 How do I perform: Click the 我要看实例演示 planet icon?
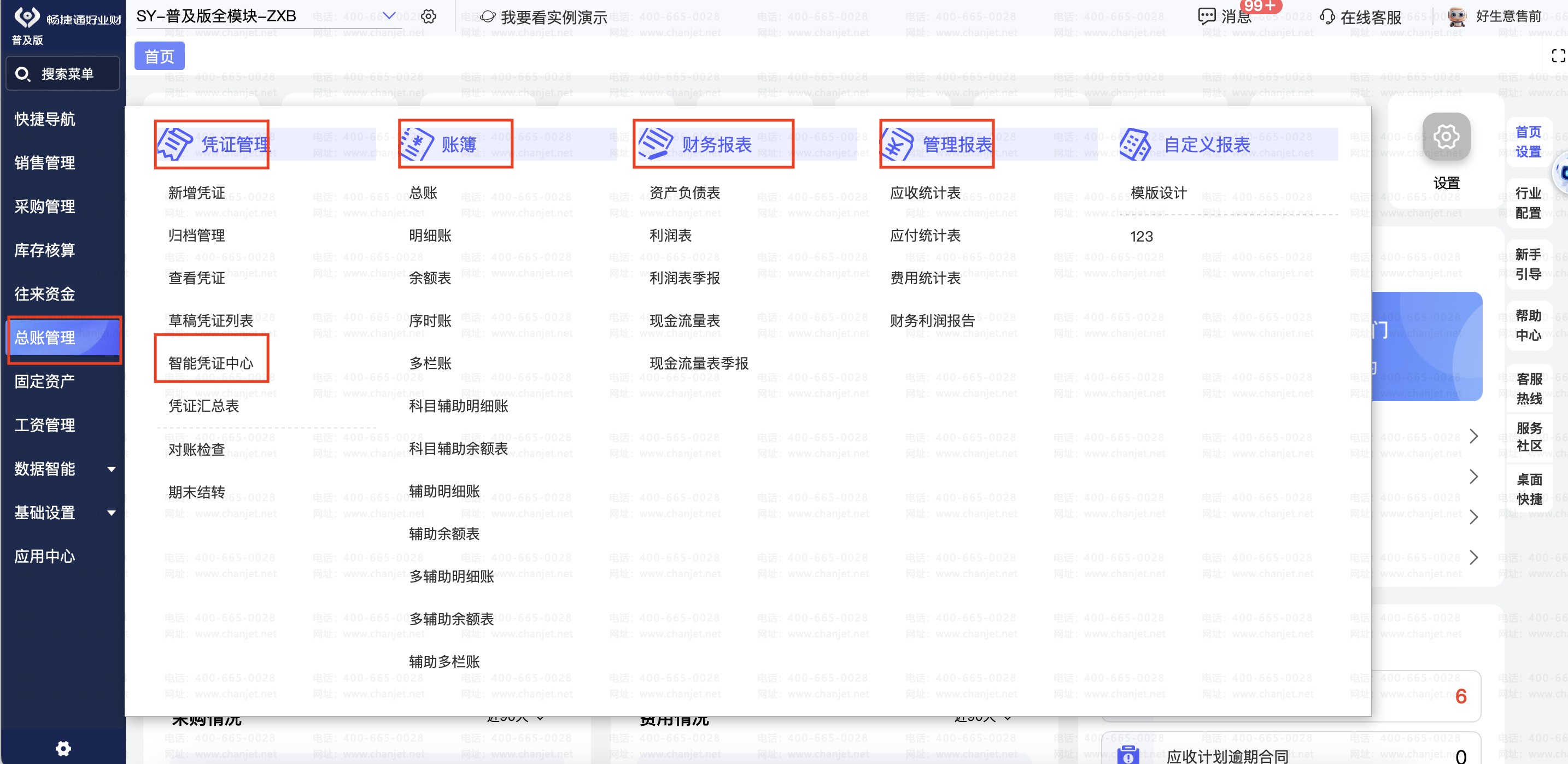pos(488,16)
